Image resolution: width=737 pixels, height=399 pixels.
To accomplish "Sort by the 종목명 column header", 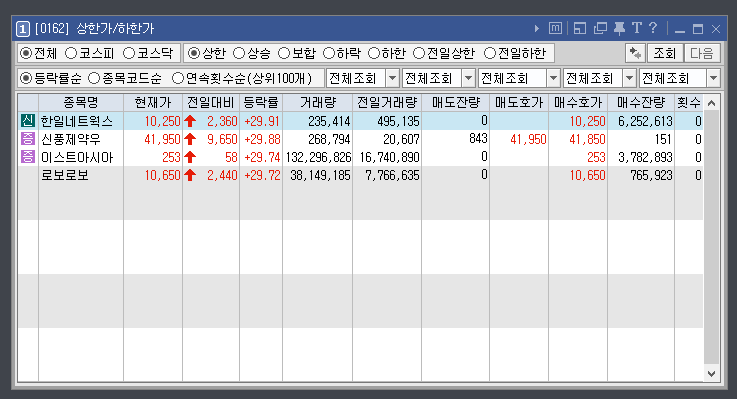I will pos(81,102).
